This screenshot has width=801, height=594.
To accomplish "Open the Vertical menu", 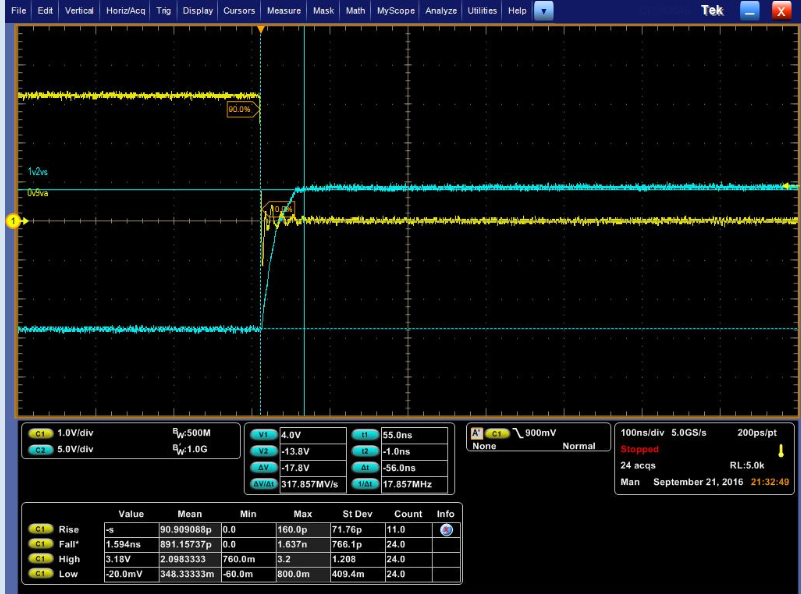I will tap(79, 10).
